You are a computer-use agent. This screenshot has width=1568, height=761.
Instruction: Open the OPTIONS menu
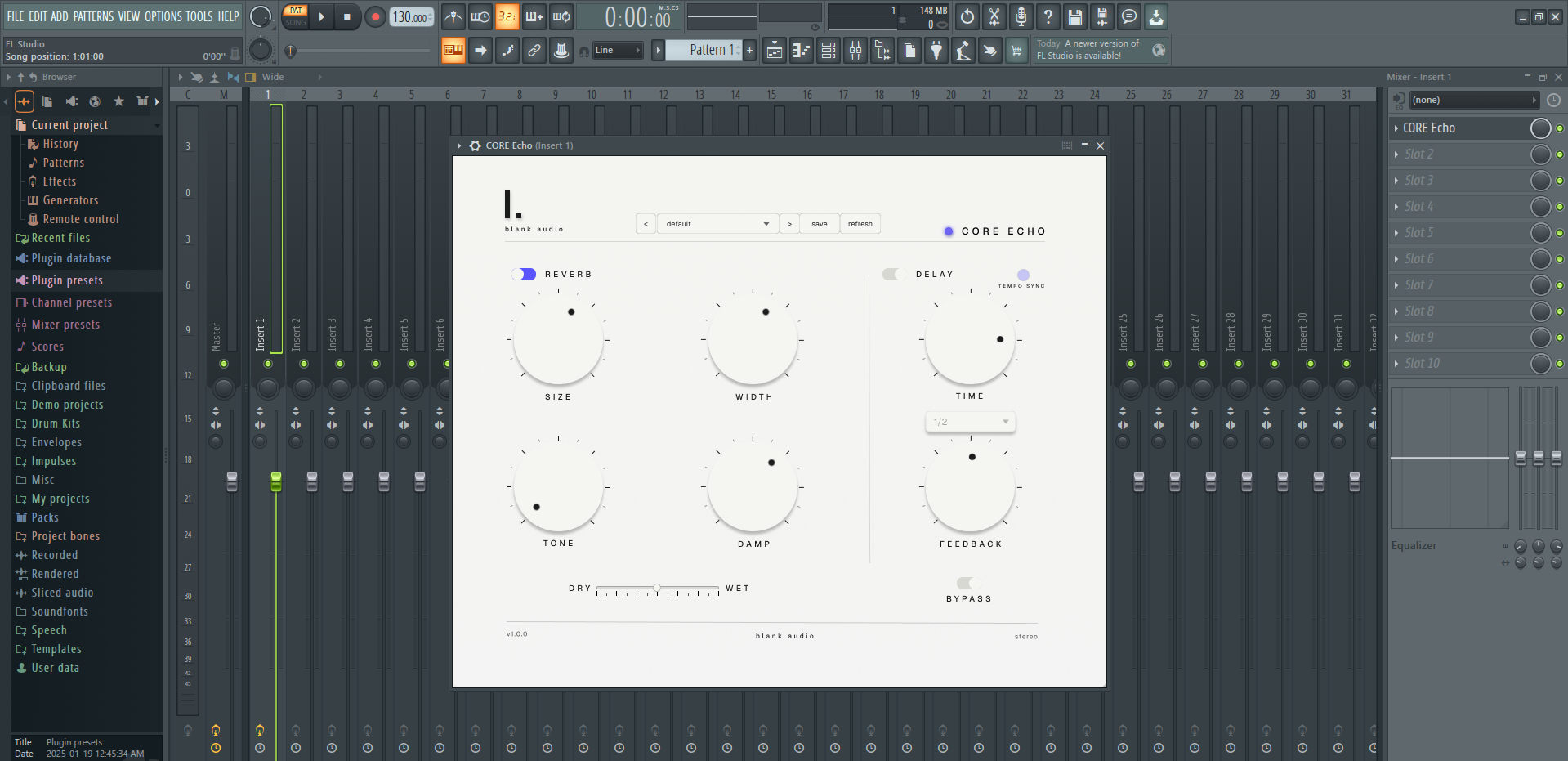point(163,16)
